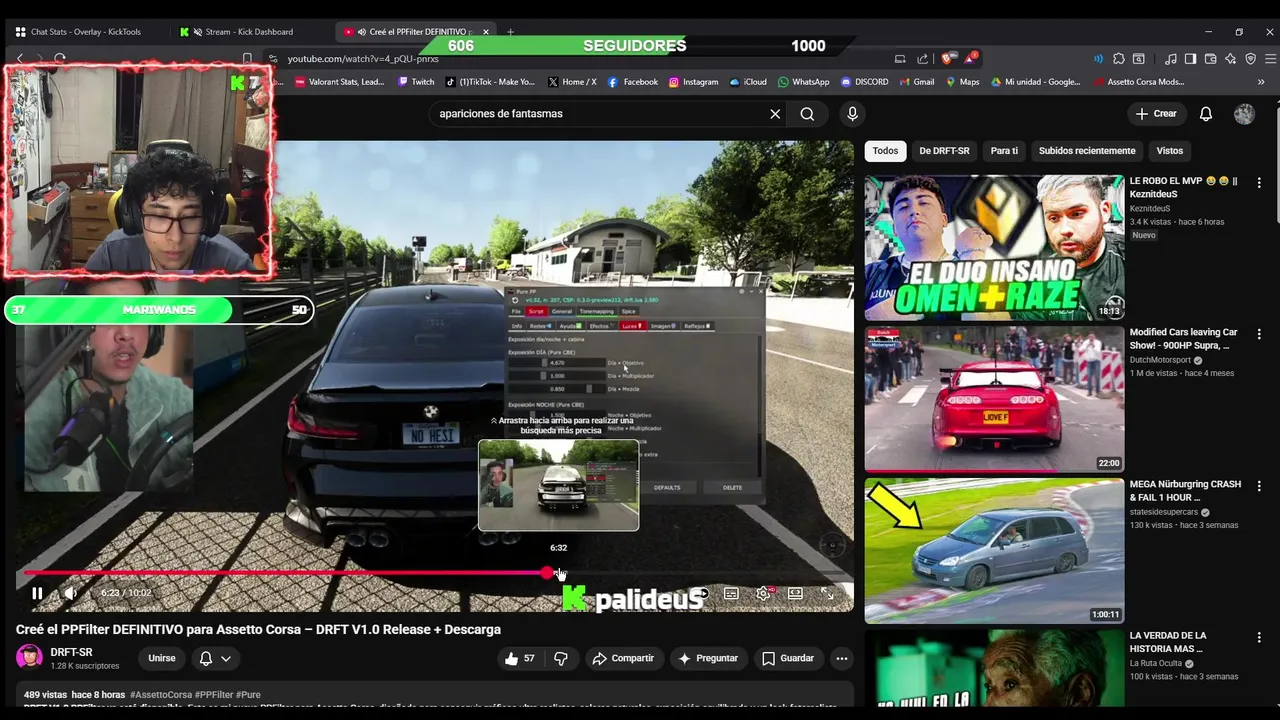Like the video with thumbs up

(520, 658)
